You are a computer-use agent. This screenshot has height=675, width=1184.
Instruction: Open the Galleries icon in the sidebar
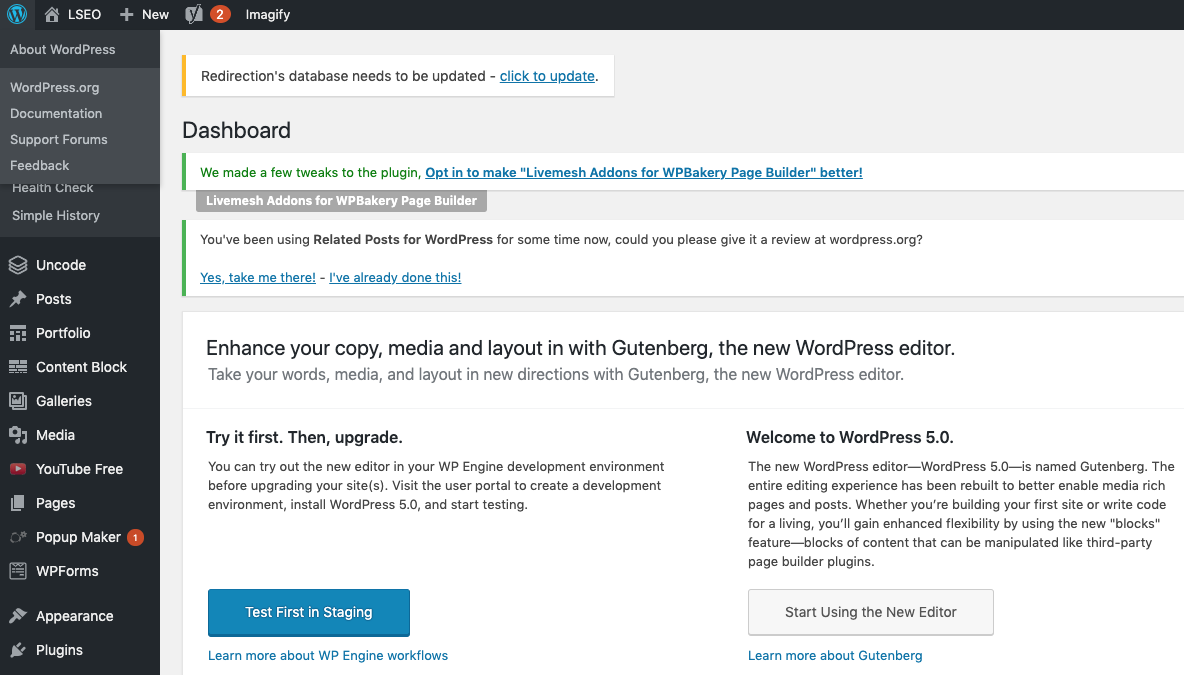pyautogui.click(x=18, y=401)
